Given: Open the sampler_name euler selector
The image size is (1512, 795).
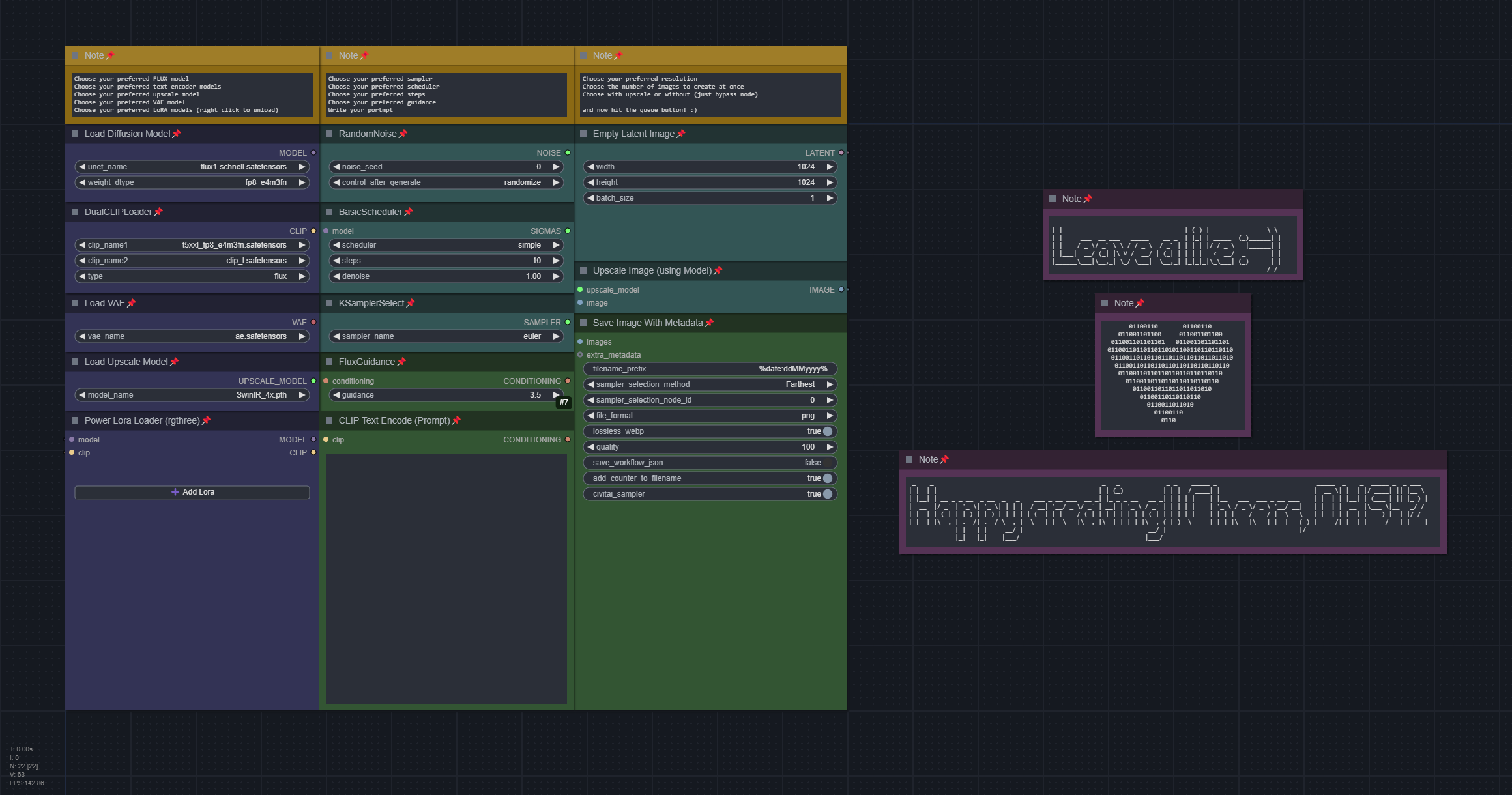Looking at the screenshot, I should 446,336.
